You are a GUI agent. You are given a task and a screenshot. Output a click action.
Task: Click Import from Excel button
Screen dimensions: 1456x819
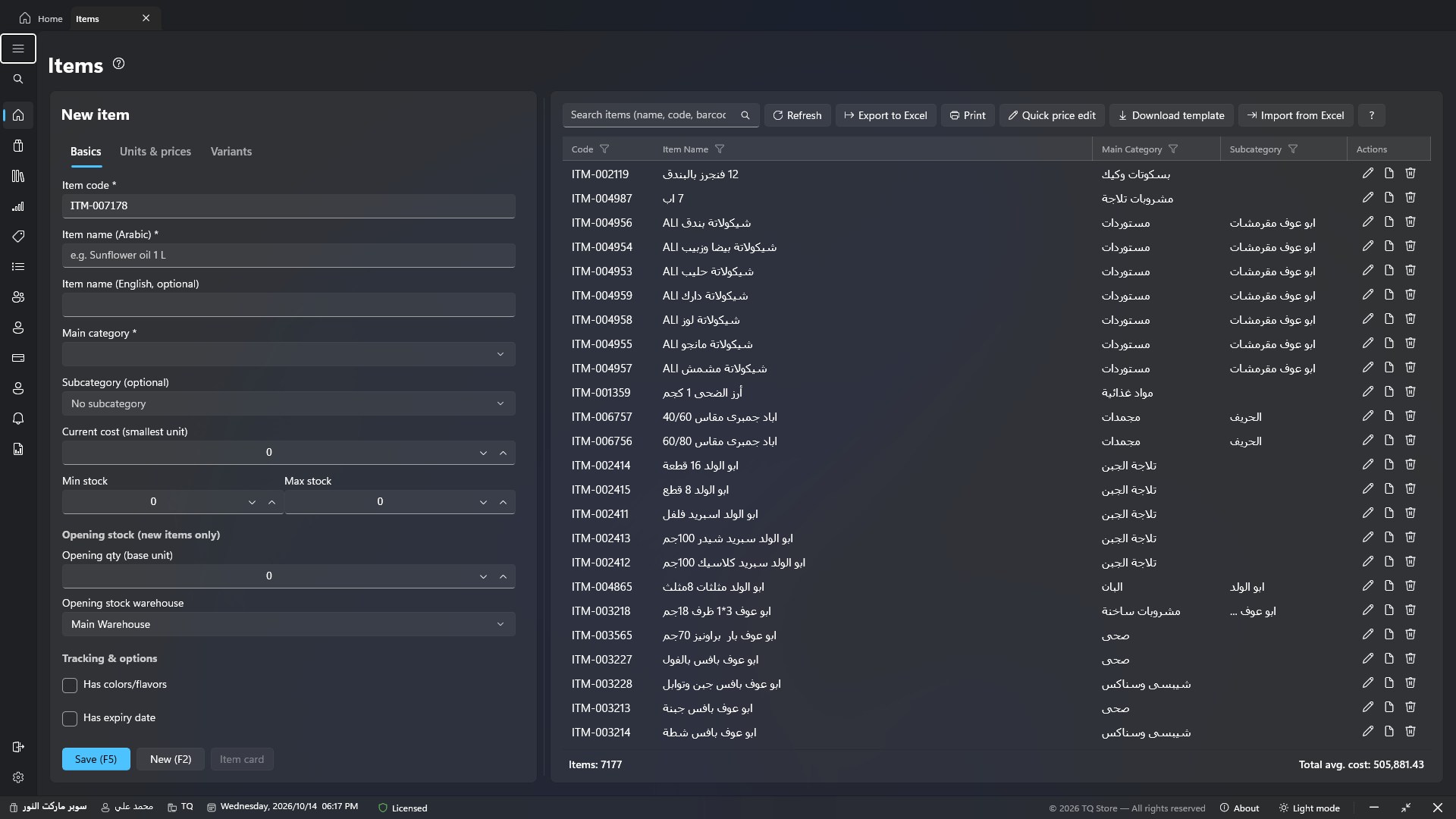(x=1296, y=115)
